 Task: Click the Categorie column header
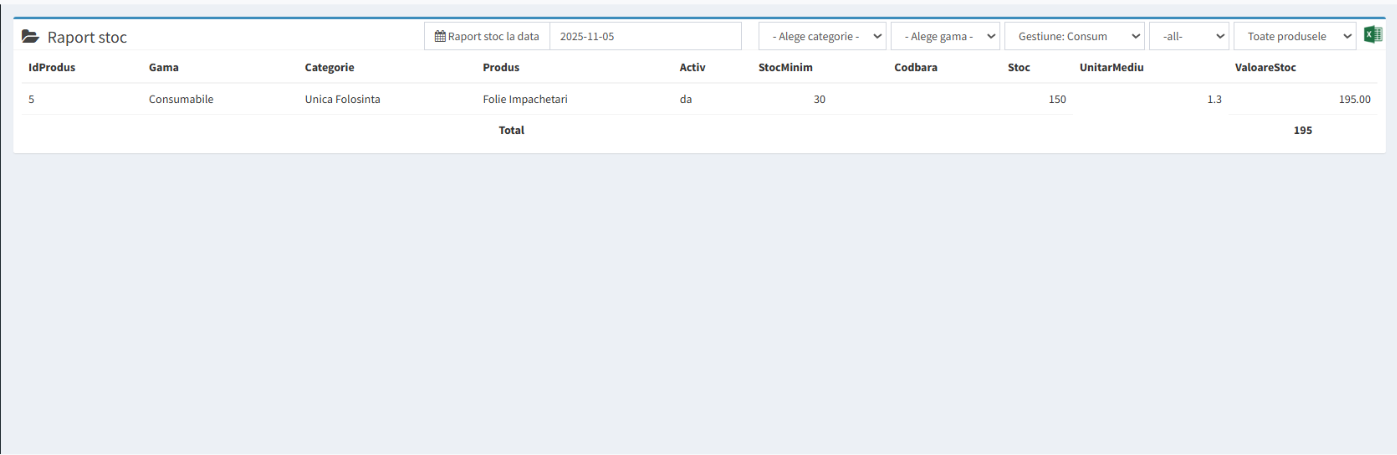point(330,68)
